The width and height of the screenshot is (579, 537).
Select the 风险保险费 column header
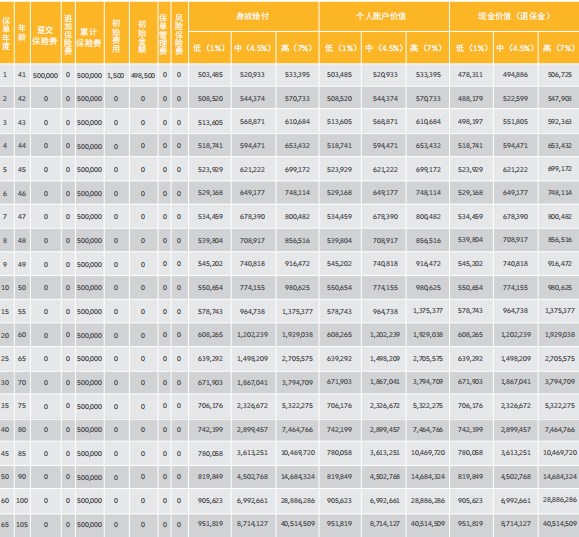[179, 33]
